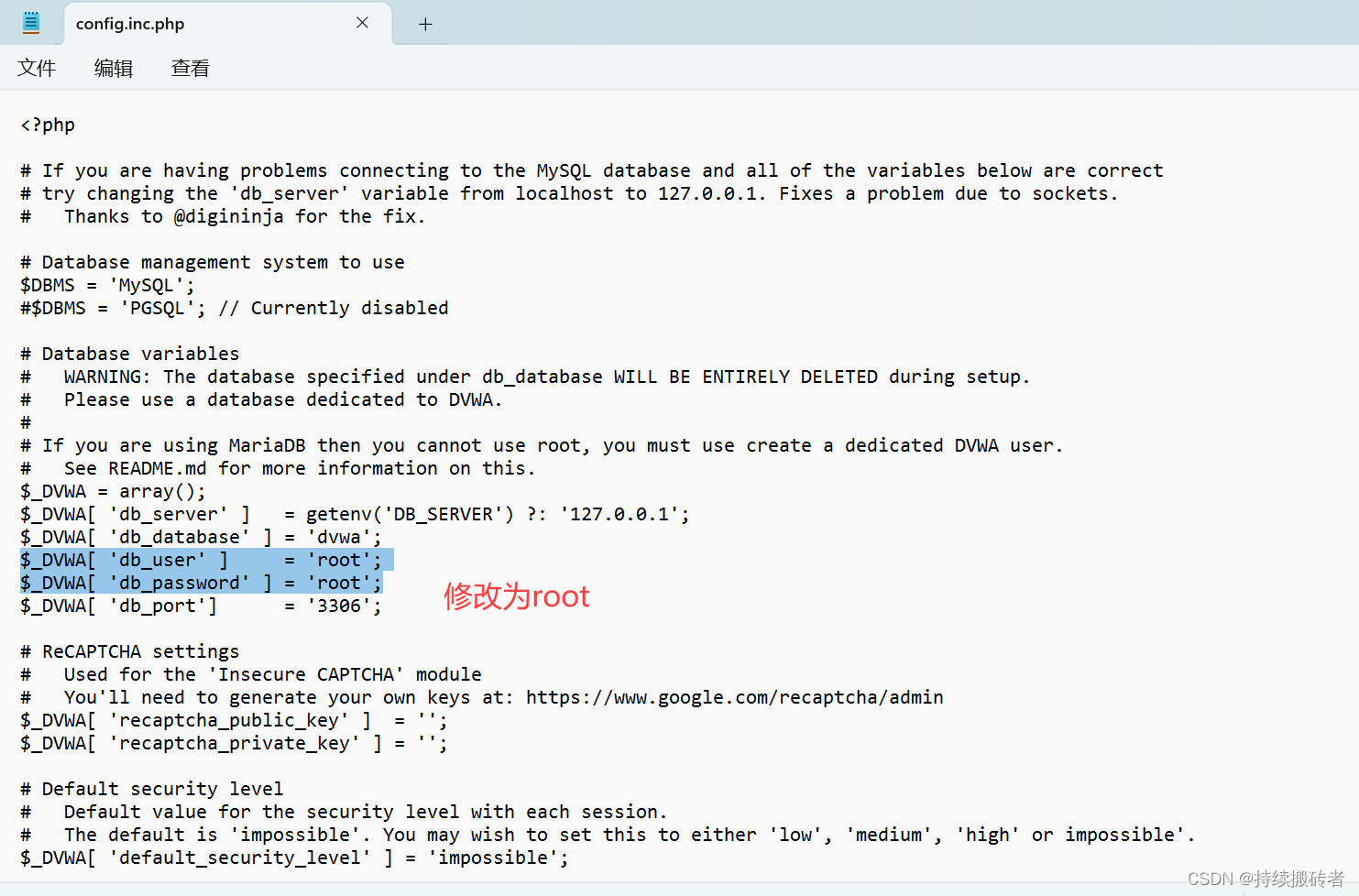The width and height of the screenshot is (1359, 896).
Task: Open the 查看 menu
Action: [191, 68]
